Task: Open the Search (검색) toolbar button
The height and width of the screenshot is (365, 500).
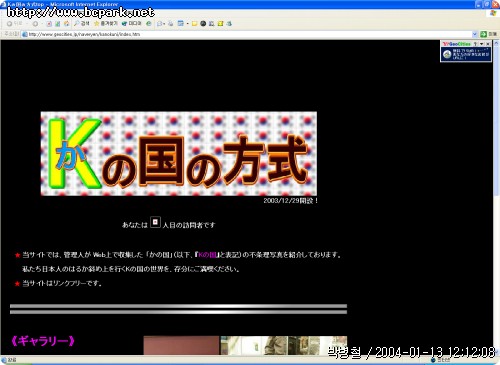Action: click(82, 24)
